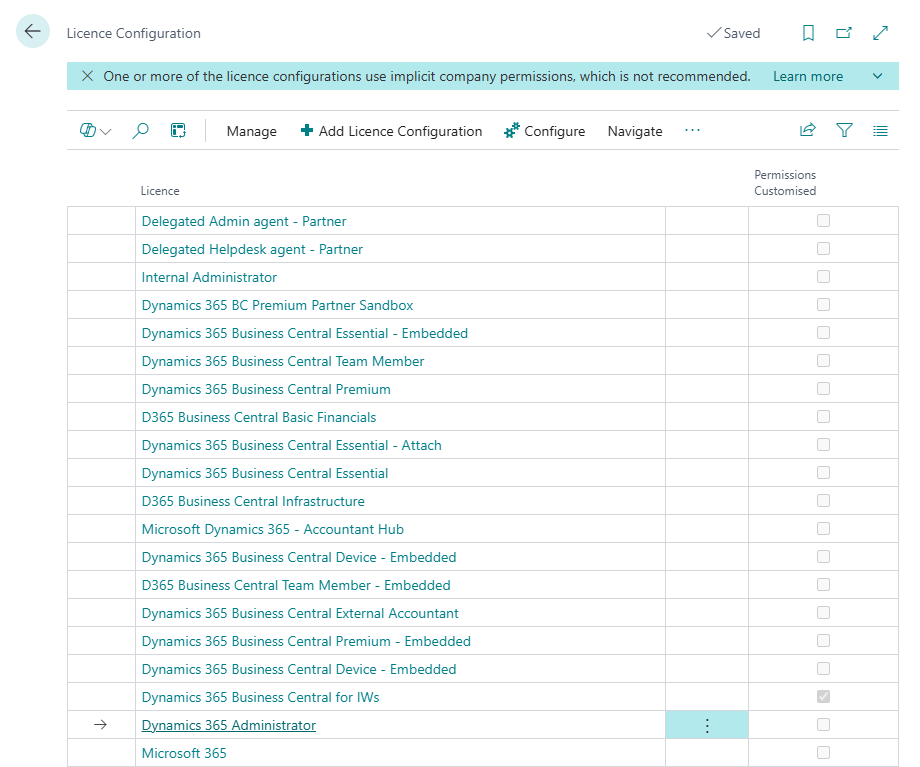920x767 pixels.
Task: Open the Manage menu
Action: coord(251,131)
